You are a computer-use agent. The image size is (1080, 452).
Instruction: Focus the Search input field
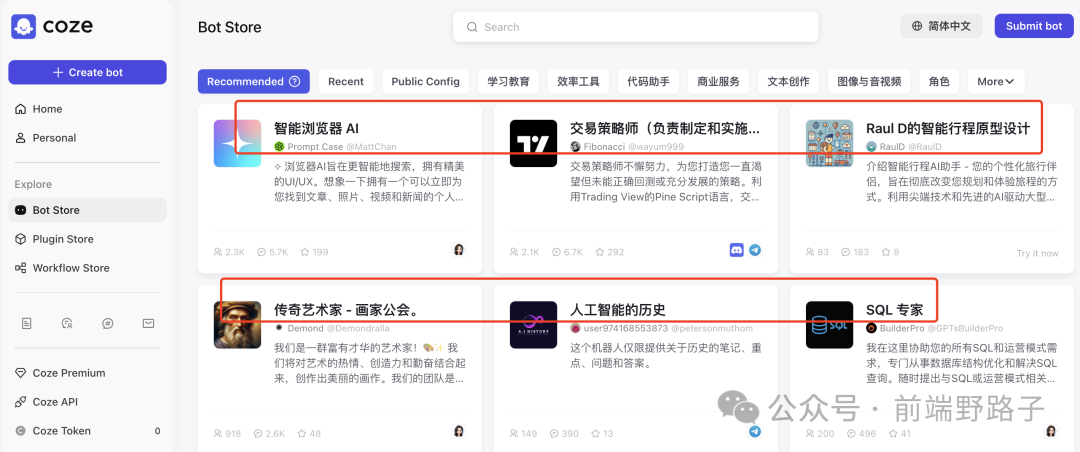(636, 27)
